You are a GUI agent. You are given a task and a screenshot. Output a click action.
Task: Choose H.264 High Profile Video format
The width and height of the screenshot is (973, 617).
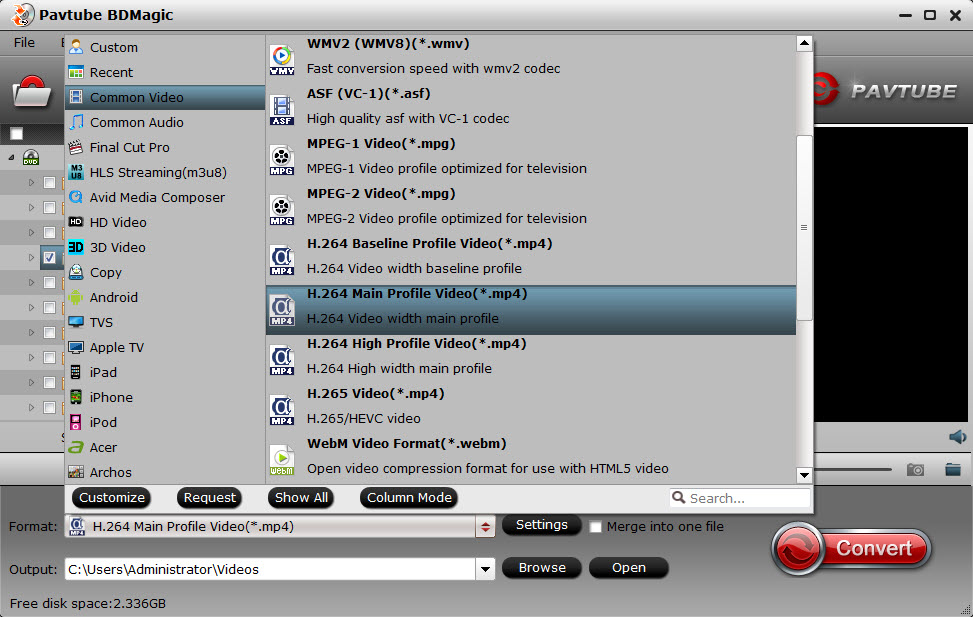(531, 356)
